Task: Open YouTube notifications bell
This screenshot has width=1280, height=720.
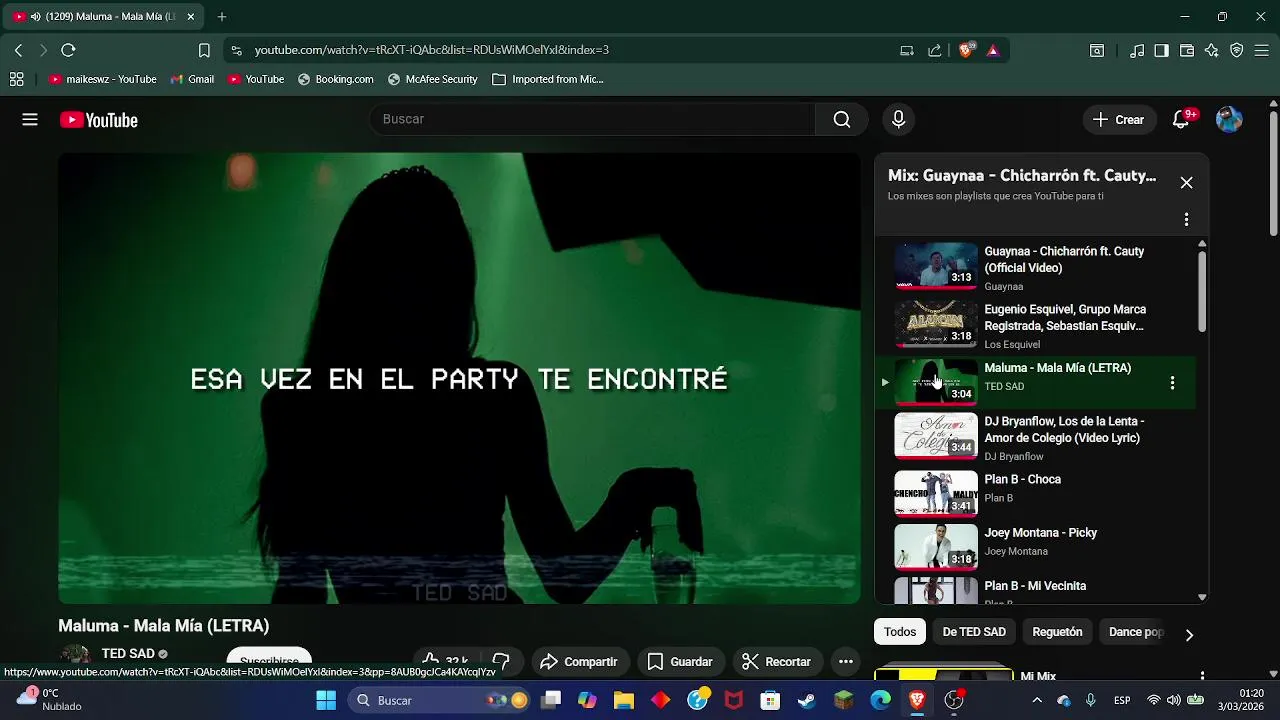Action: tap(1181, 120)
